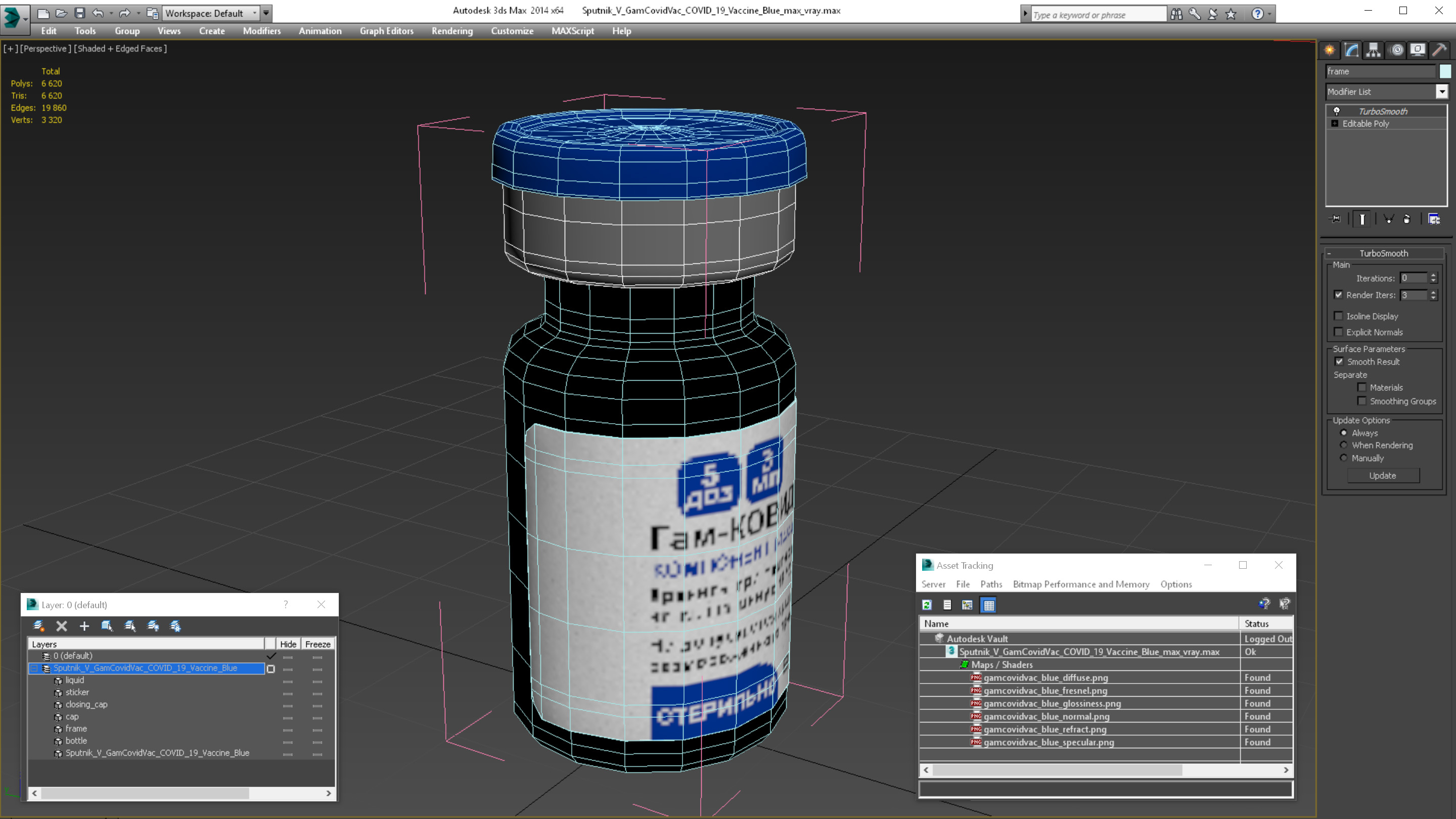This screenshot has width=1456, height=819.
Task: Open the quick access toolbar customize arrow
Action: click(266, 13)
